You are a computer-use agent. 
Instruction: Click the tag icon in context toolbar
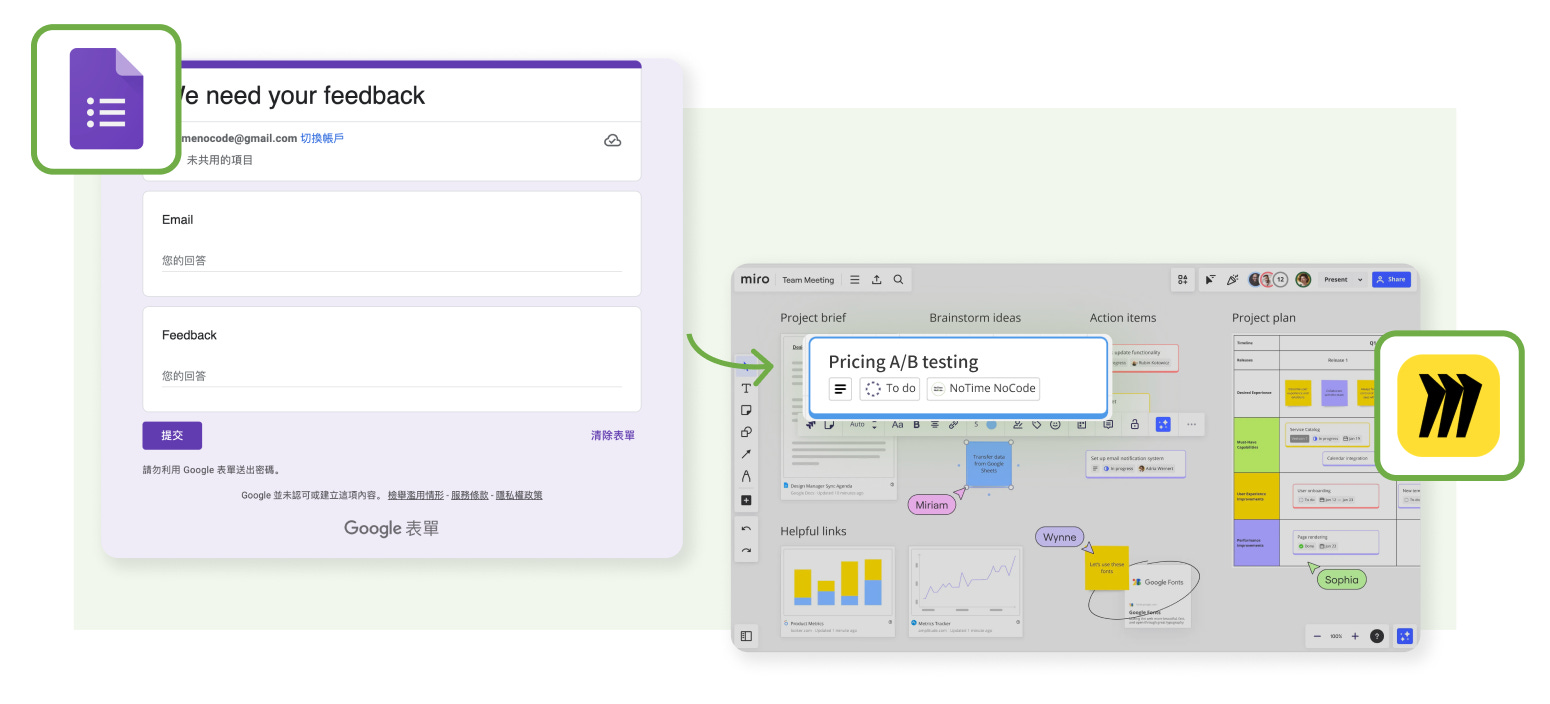coord(1037,424)
